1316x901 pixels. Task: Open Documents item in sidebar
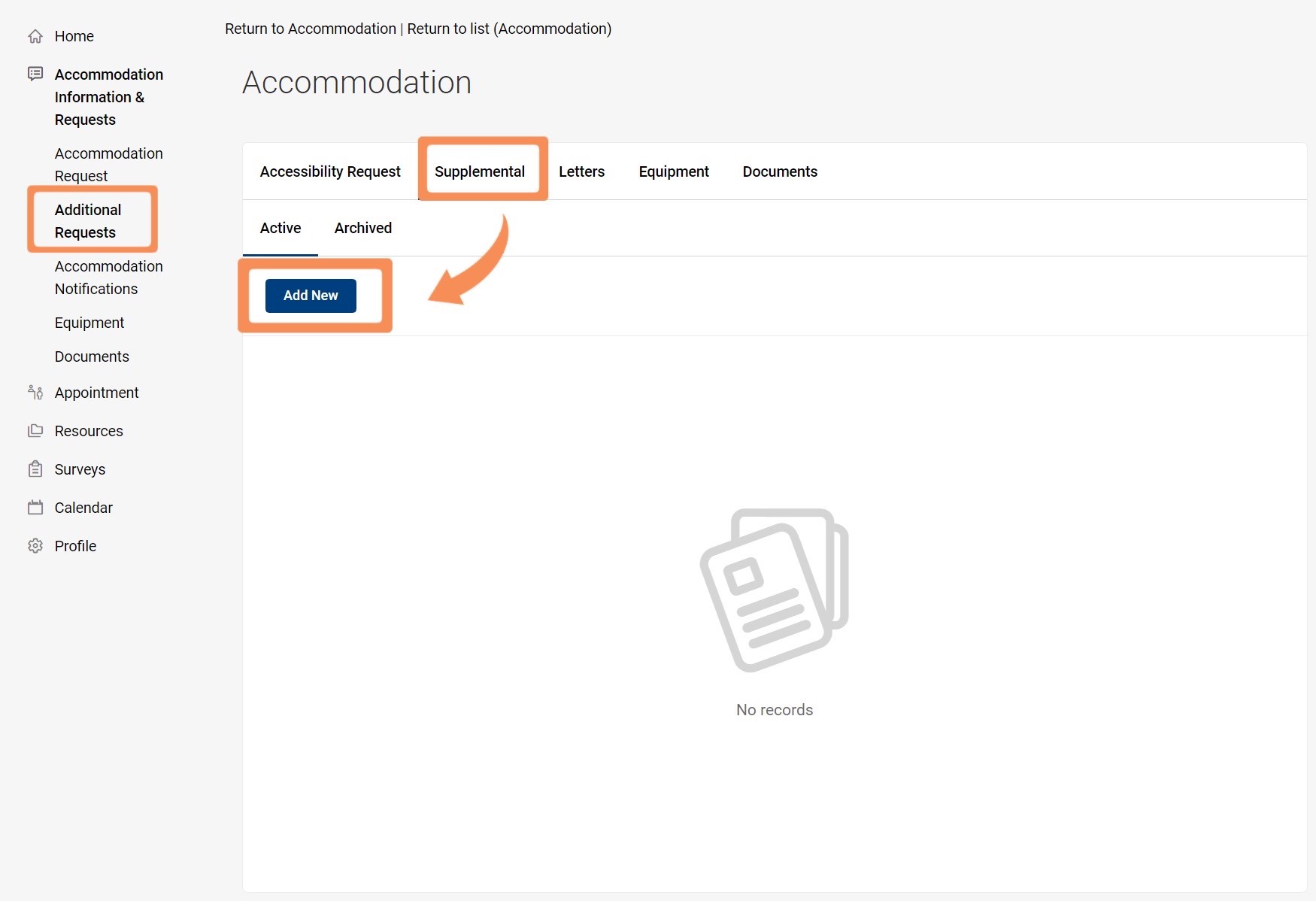(92, 356)
